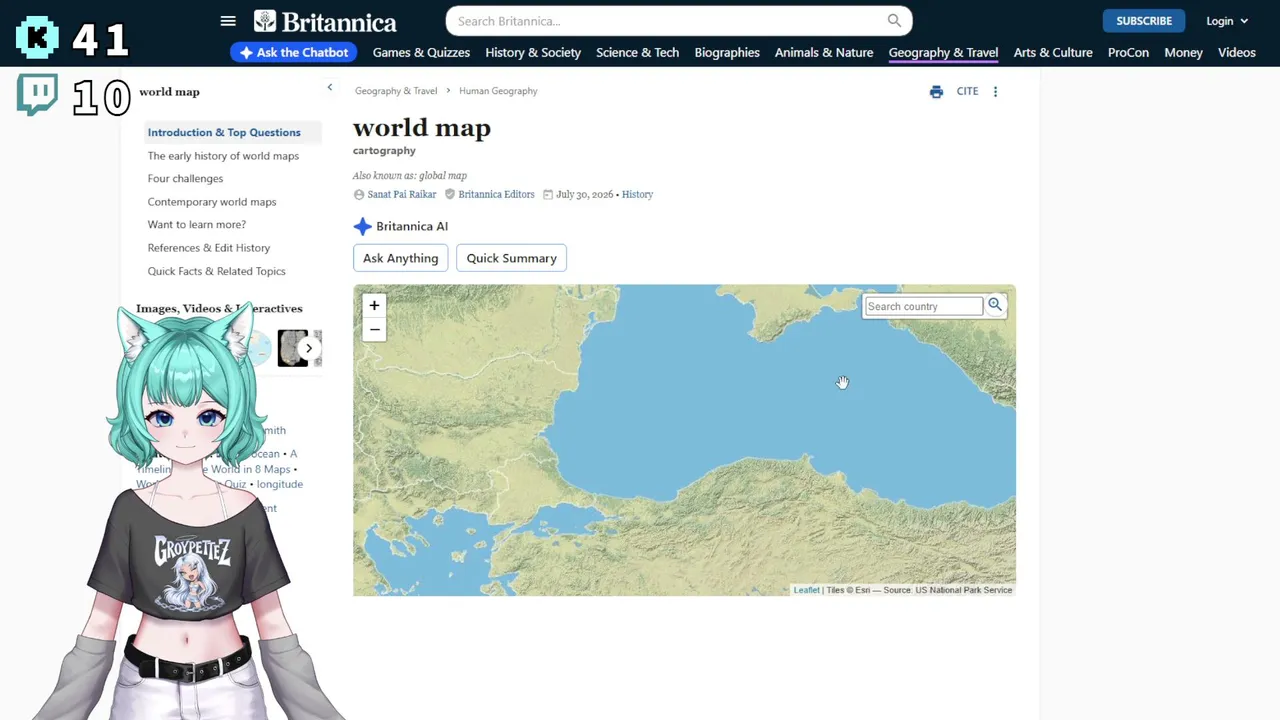Open Britannica Editors link

tap(496, 195)
